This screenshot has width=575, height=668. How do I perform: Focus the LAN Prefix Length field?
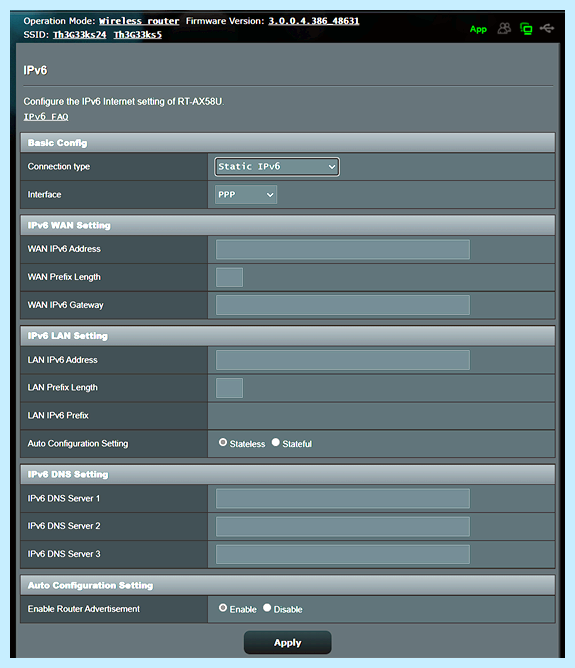[x=230, y=388]
